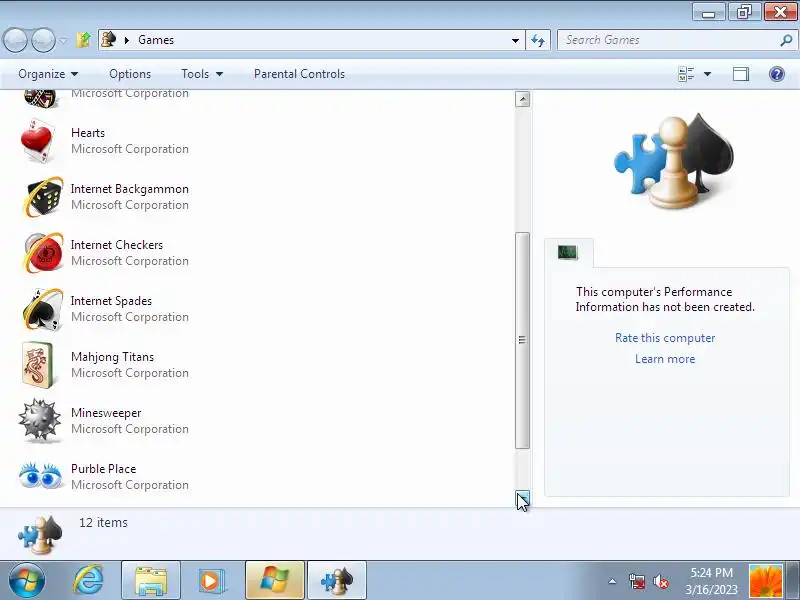Image resolution: width=800 pixels, height=600 pixels.
Task: Select the Purble Place eyes icon
Action: click(x=40, y=476)
